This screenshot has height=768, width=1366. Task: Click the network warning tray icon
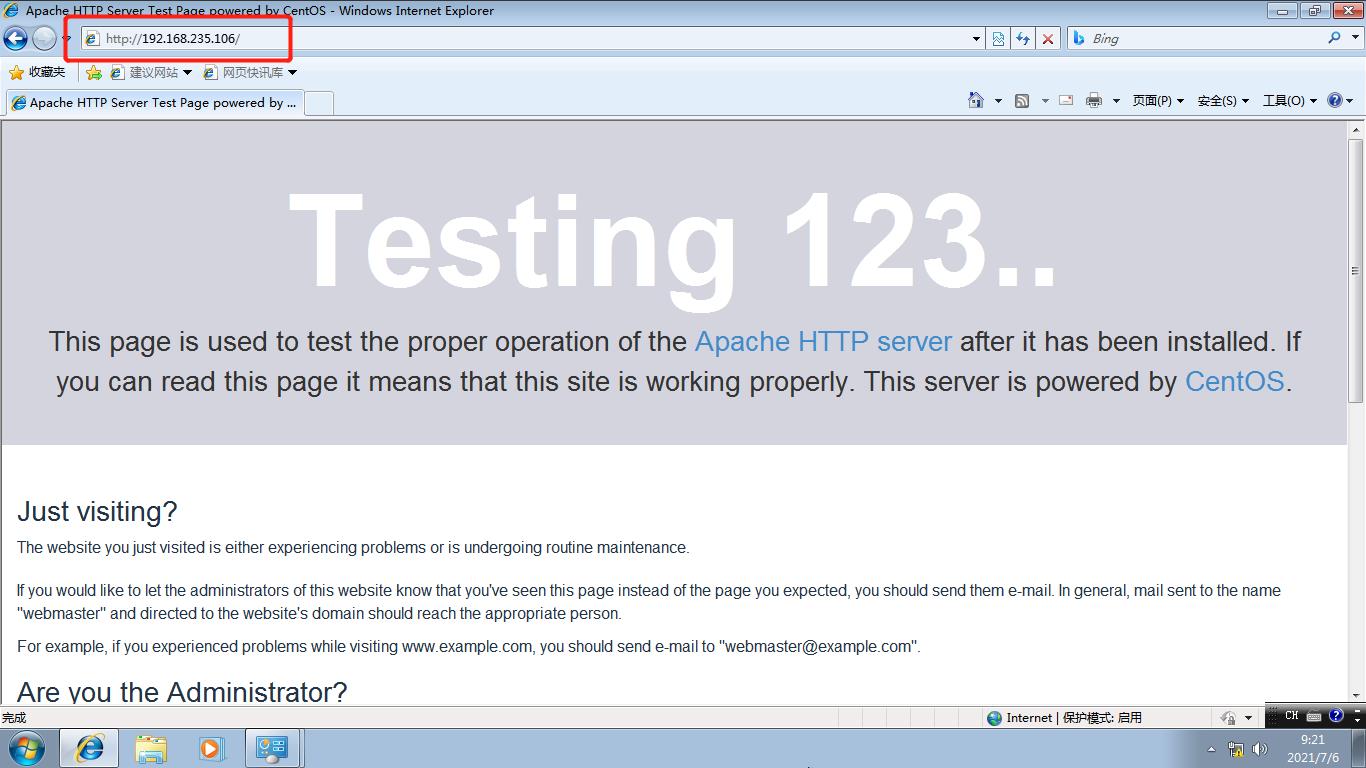click(1236, 749)
